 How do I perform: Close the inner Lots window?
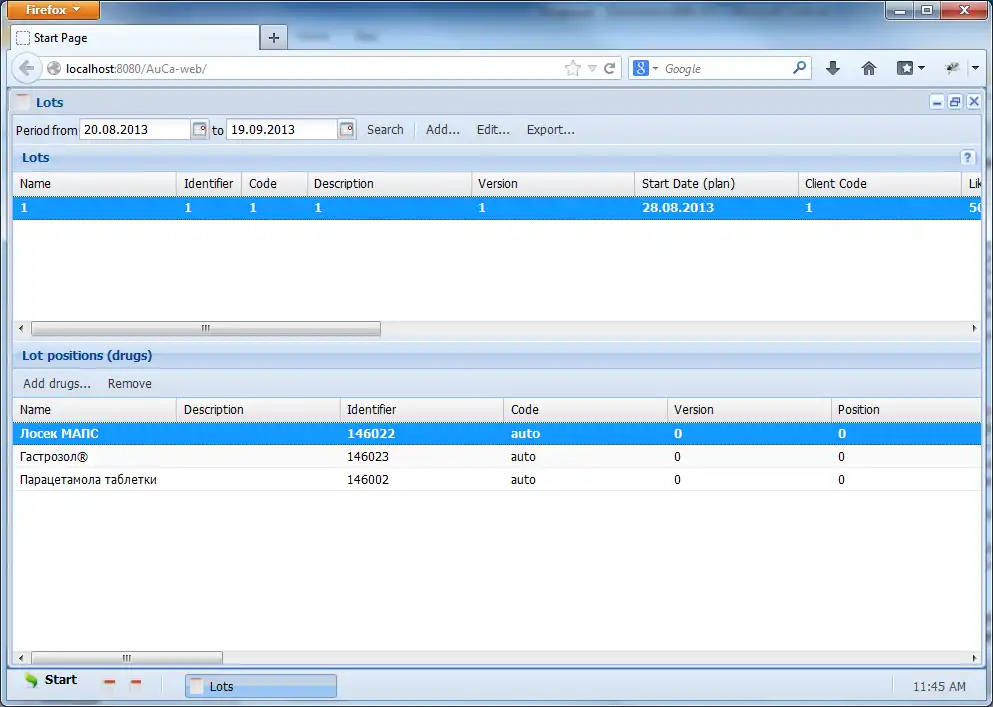pos(974,102)
